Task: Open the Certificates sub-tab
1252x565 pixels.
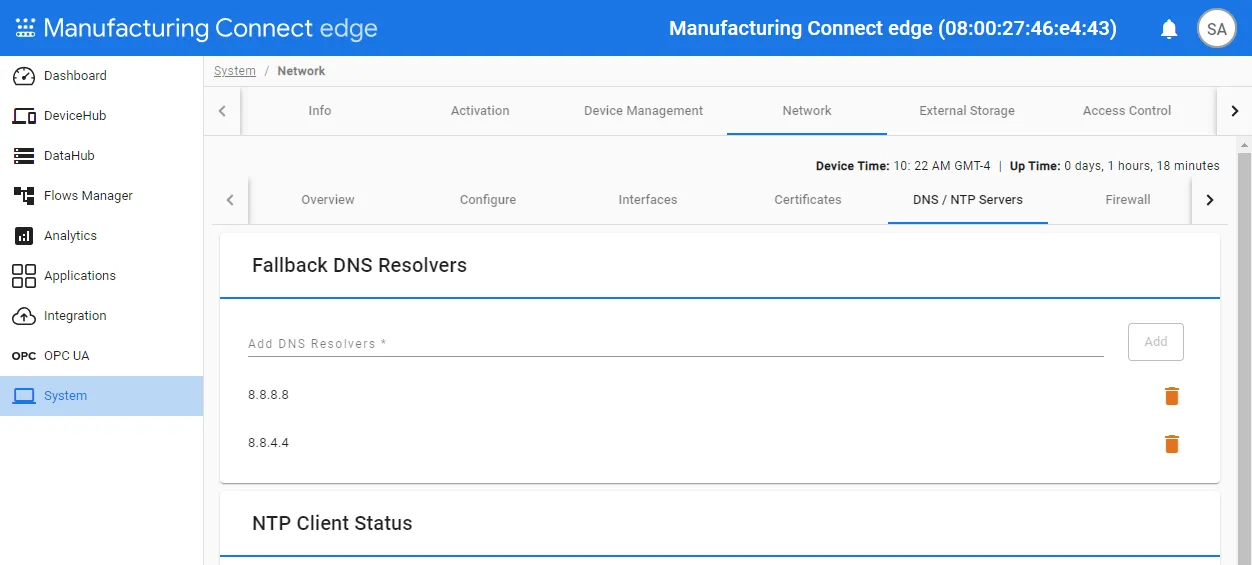Action: (808, 200)
